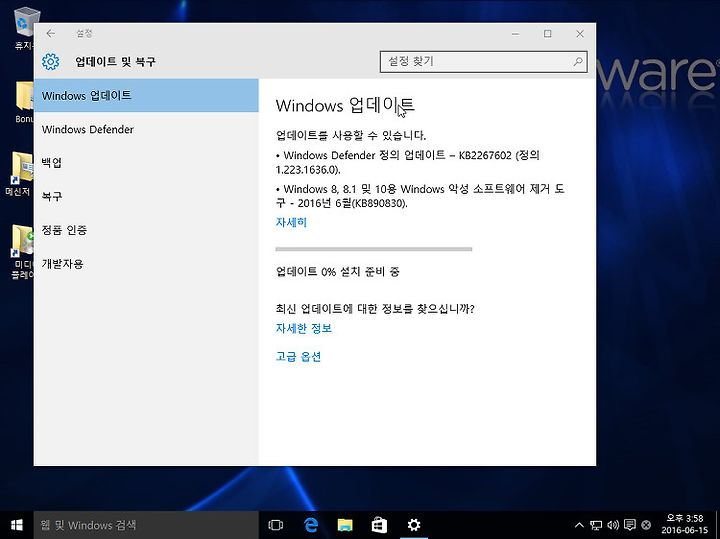Open the 정품 인증 section
The image size is (720, 539).
click(x=146, y=230)
